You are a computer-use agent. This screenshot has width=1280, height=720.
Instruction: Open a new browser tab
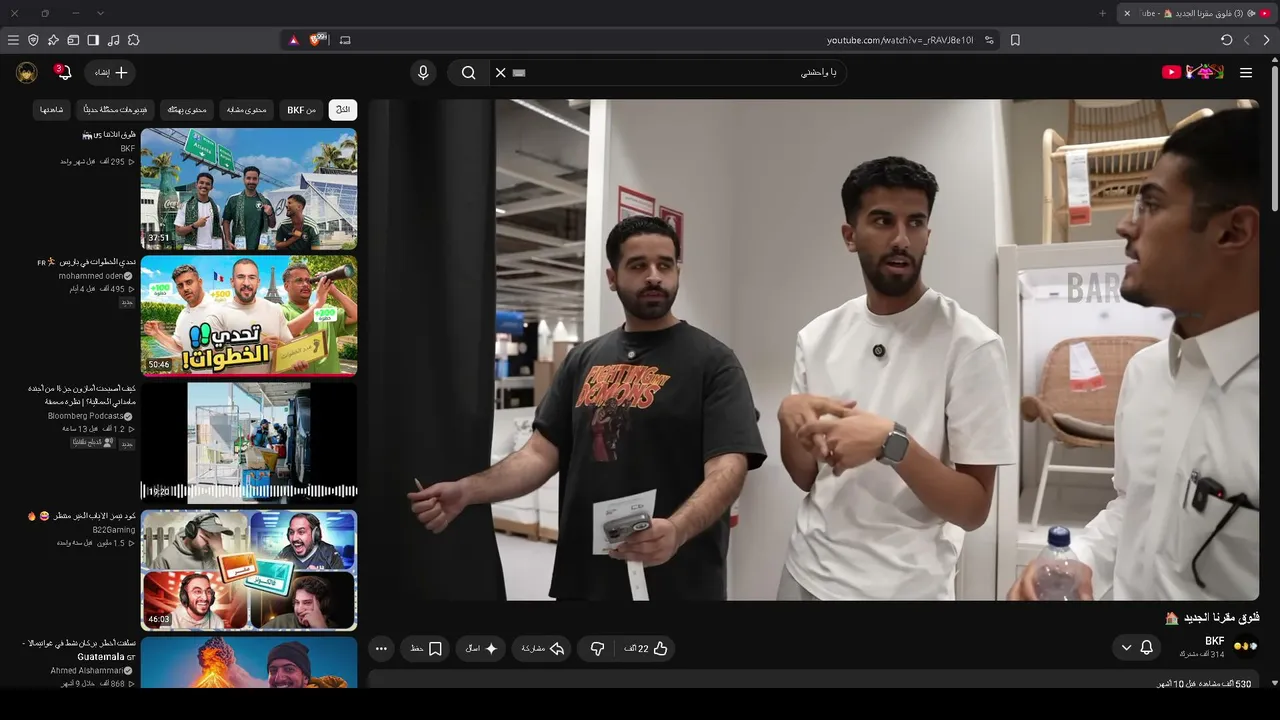click(1102, 13)
